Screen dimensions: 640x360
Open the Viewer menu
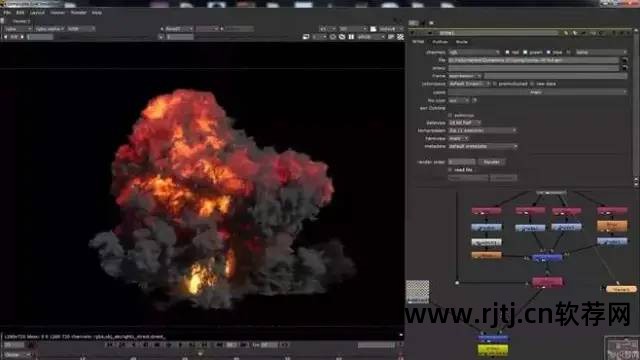click(58, 13)
